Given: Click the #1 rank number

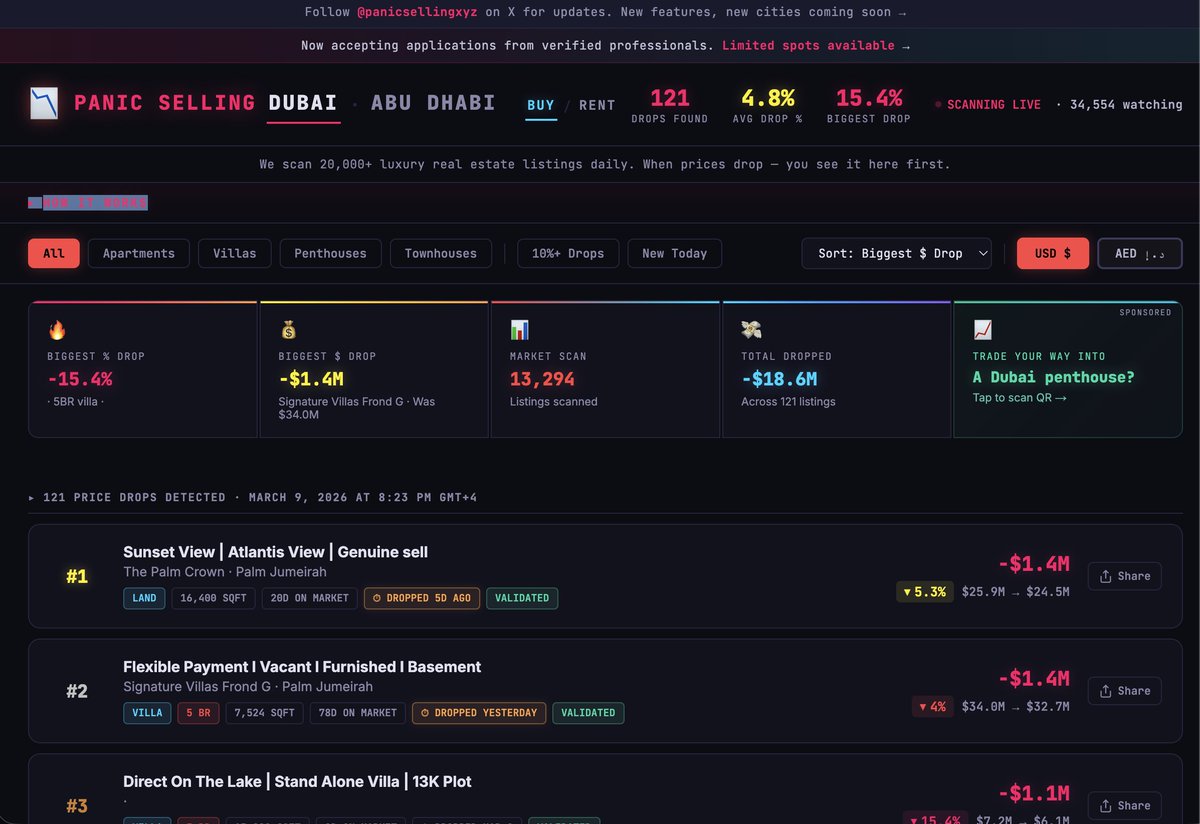Looking at the screenshot, I should pyautogui.click(x=77, y=576).
